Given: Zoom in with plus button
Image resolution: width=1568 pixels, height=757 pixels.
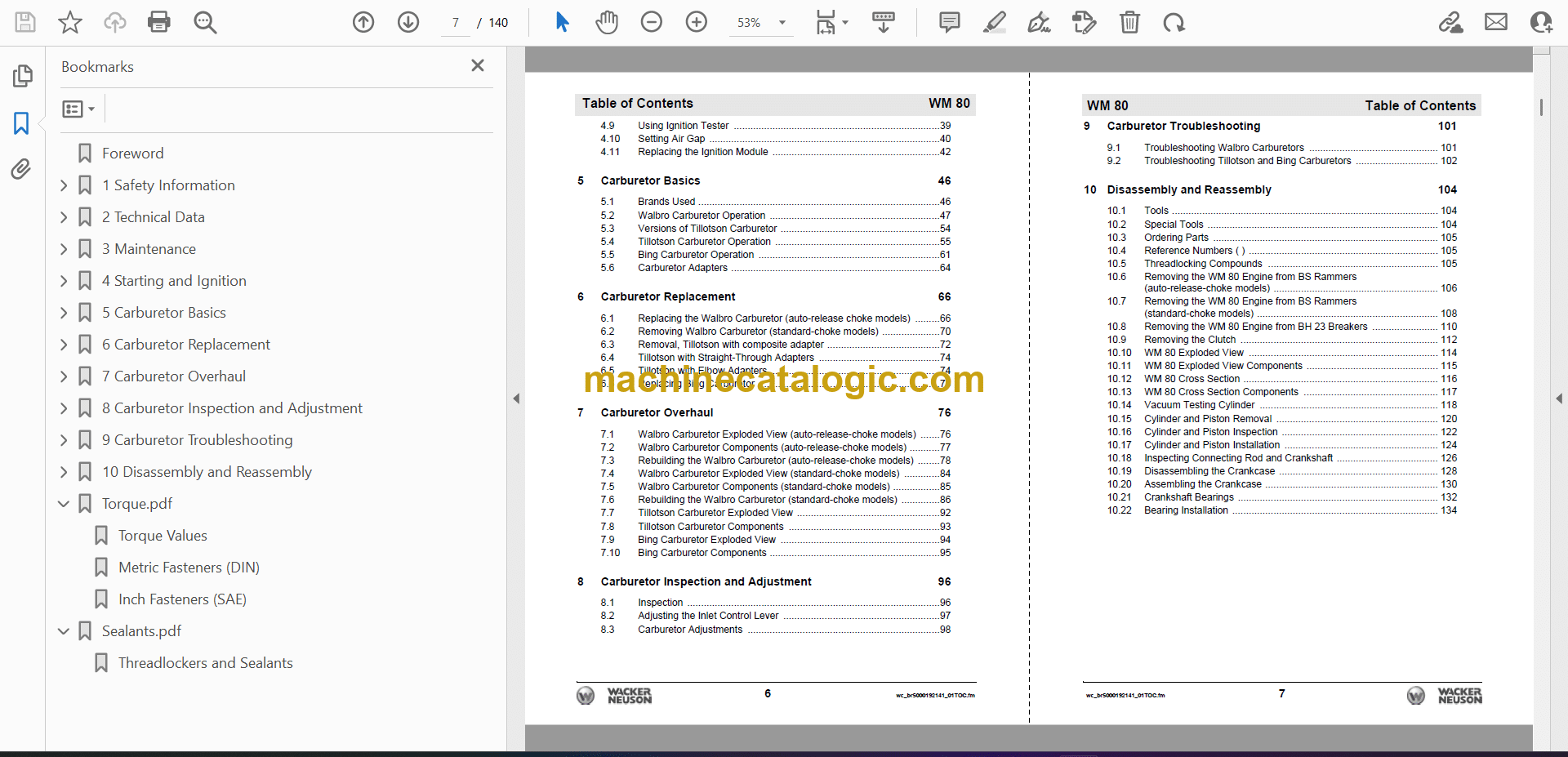Looking at the screenshot, I should [x=697, y=22].
